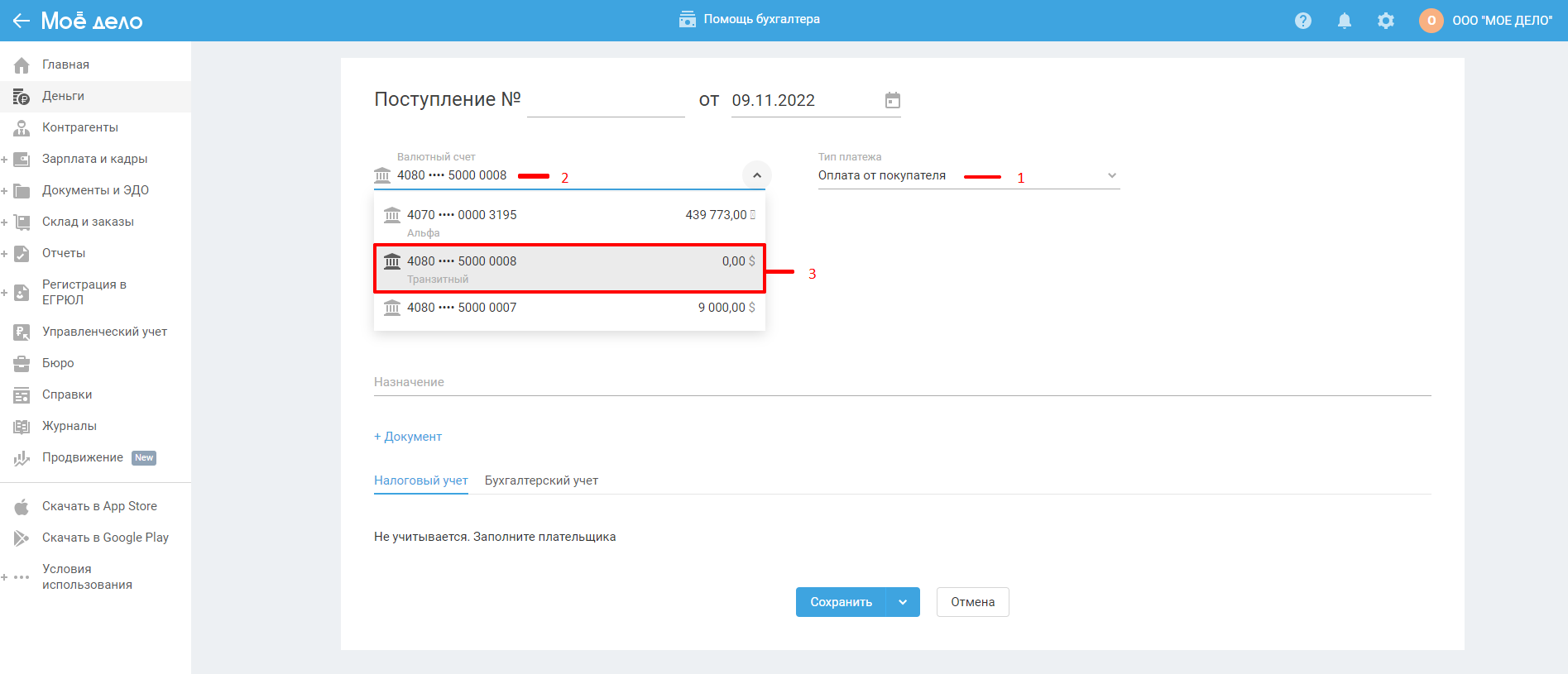Open the calendar date picker icon
Viewport: 1568px width, 674px height.
892,100
